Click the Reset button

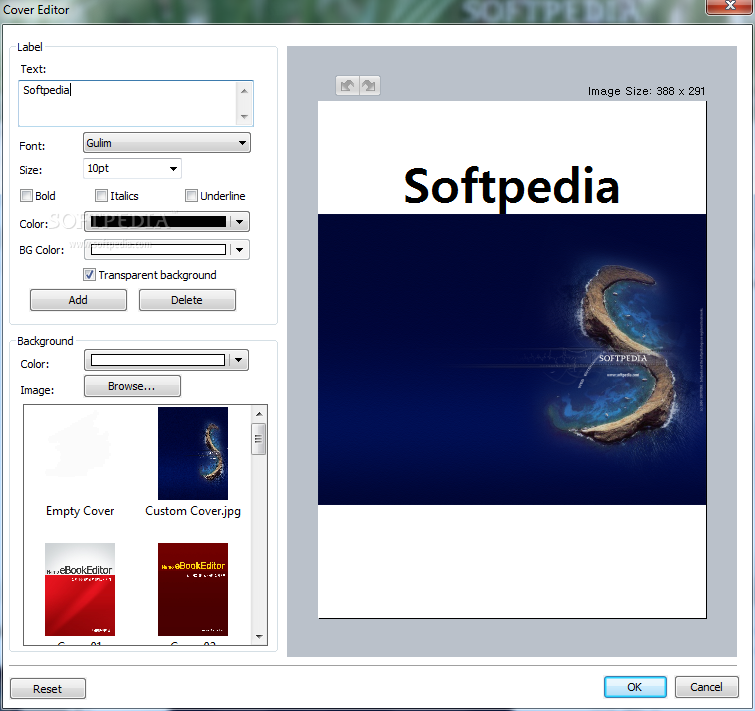click(48, 688)
